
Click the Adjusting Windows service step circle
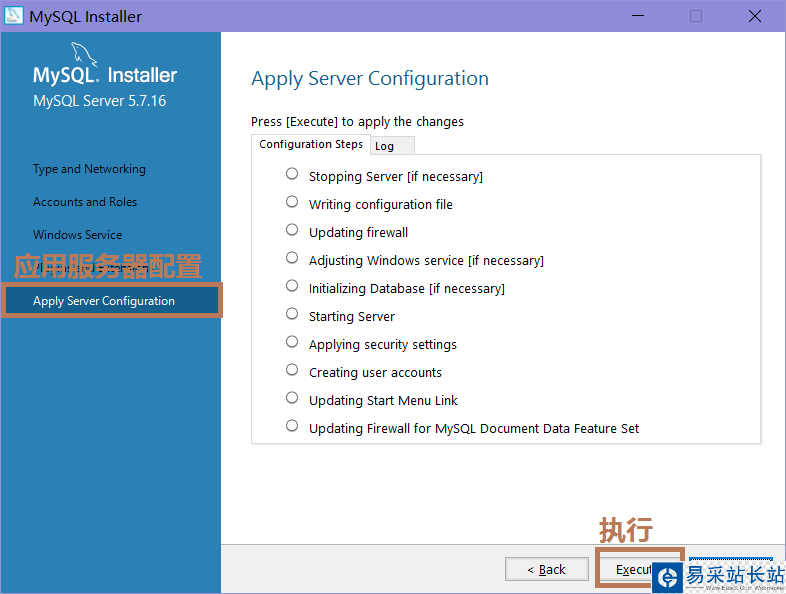click(292, 258)
